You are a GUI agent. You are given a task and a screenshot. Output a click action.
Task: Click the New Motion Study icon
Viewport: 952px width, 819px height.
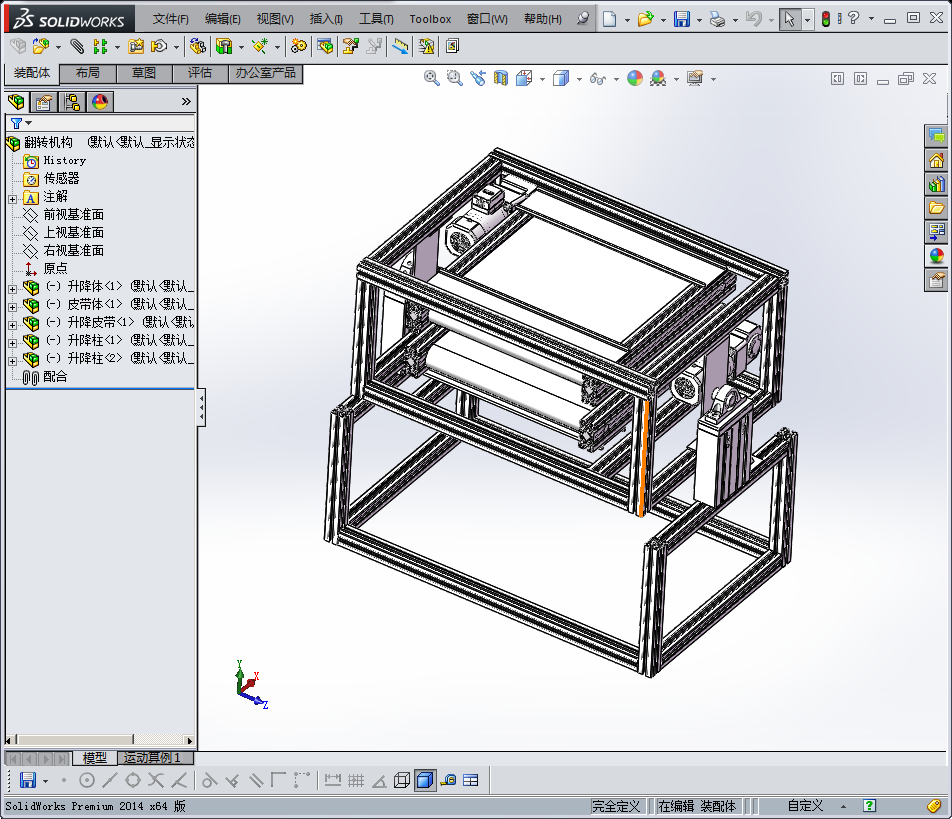tap(299, 46)
